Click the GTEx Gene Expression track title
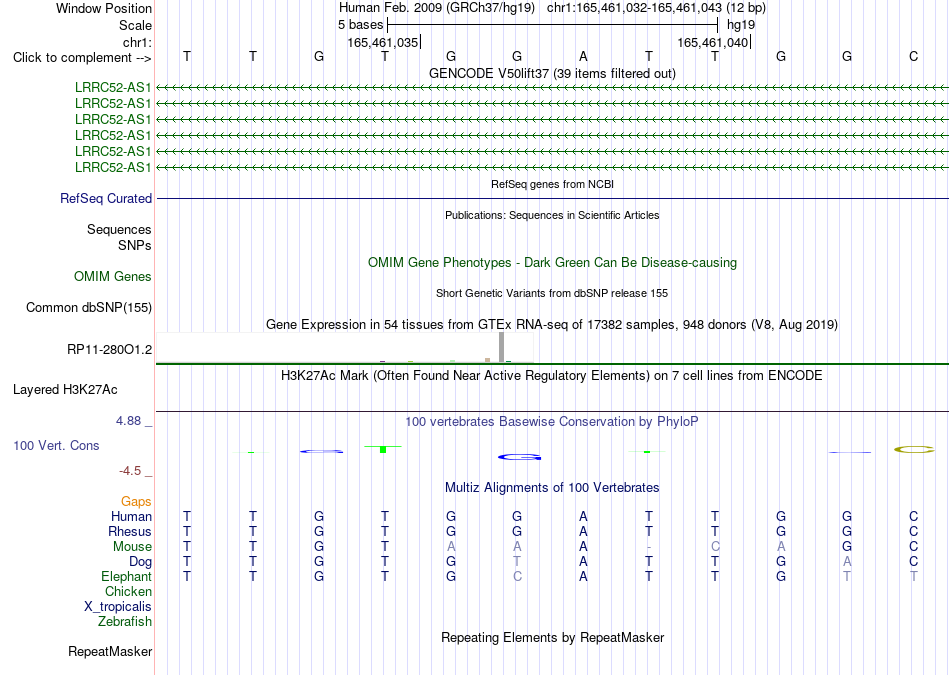Viewport: 950px width, 675px height. 552,324
